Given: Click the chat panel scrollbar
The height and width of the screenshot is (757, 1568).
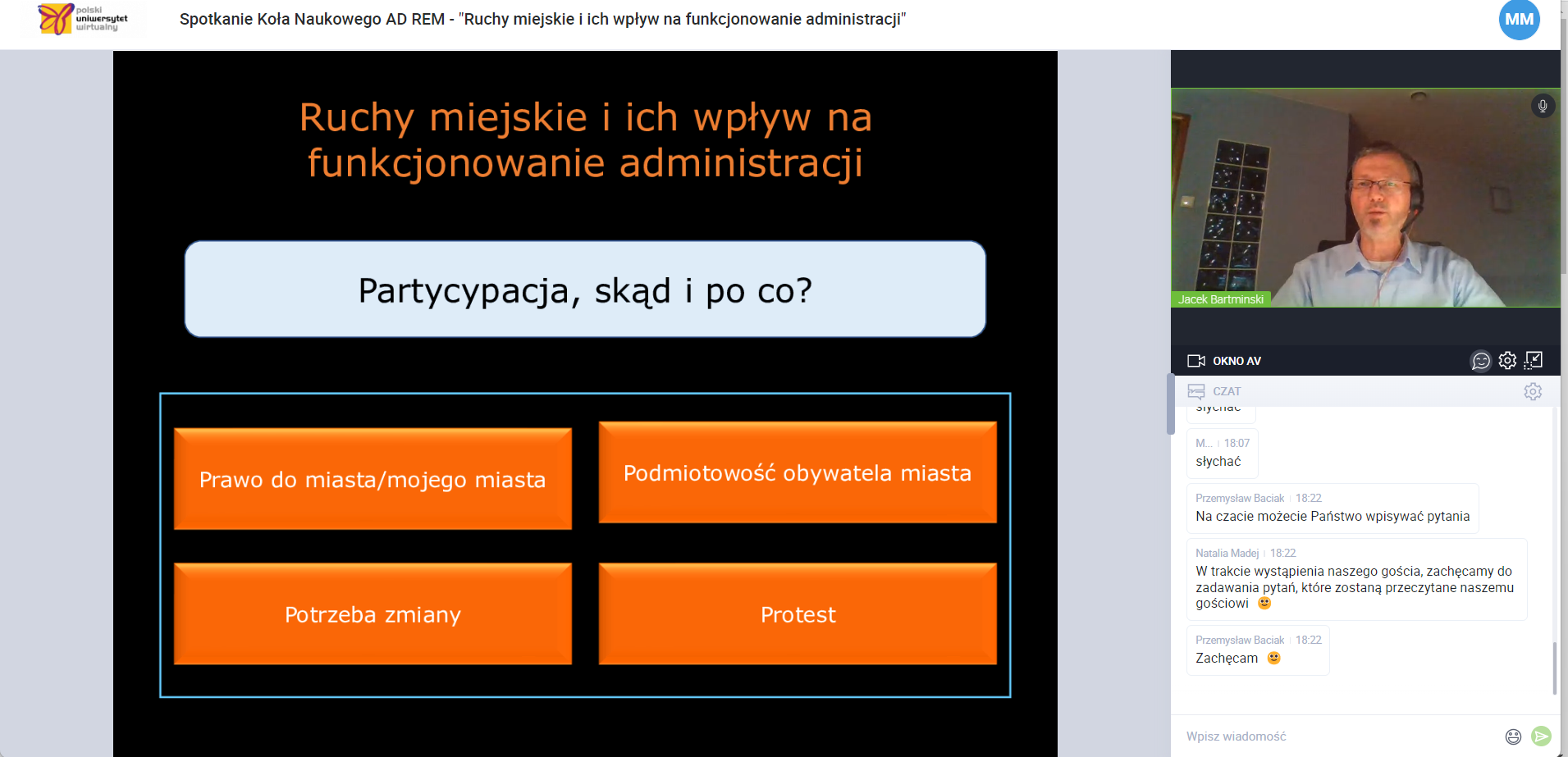Looking at the screenshot, I should tap(1554, 668).
